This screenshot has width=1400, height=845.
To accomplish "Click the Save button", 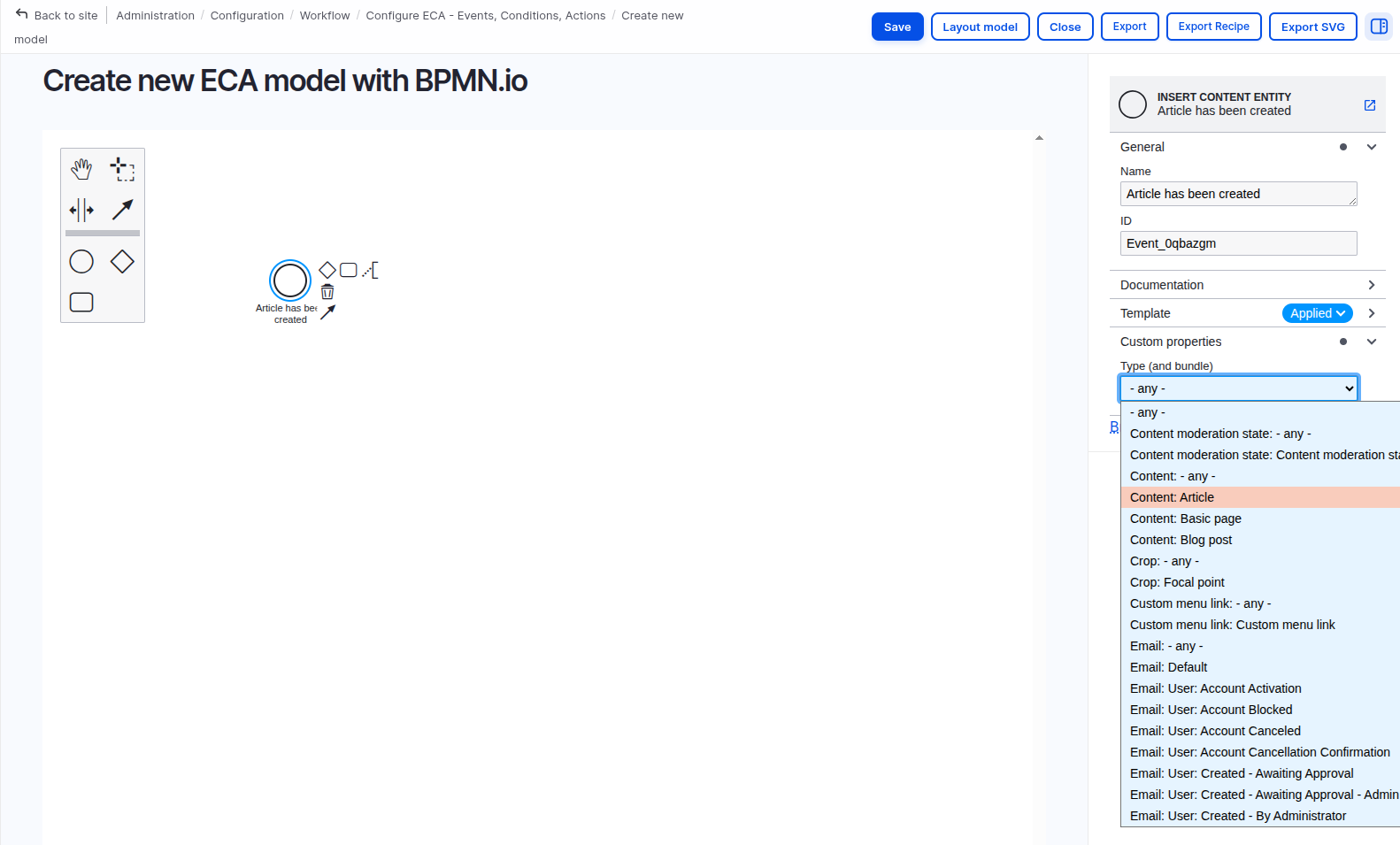I will point(896,27).
